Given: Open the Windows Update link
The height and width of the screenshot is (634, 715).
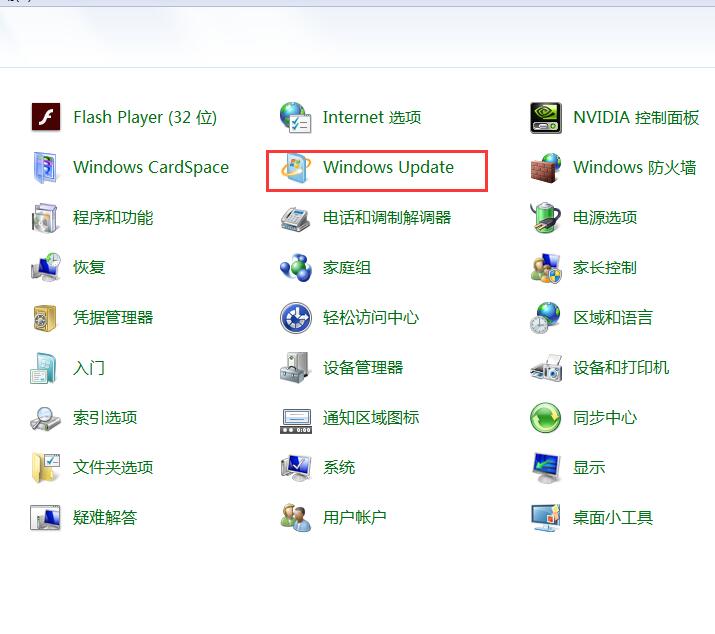Looking at the screenshot, I should point(389,167).
